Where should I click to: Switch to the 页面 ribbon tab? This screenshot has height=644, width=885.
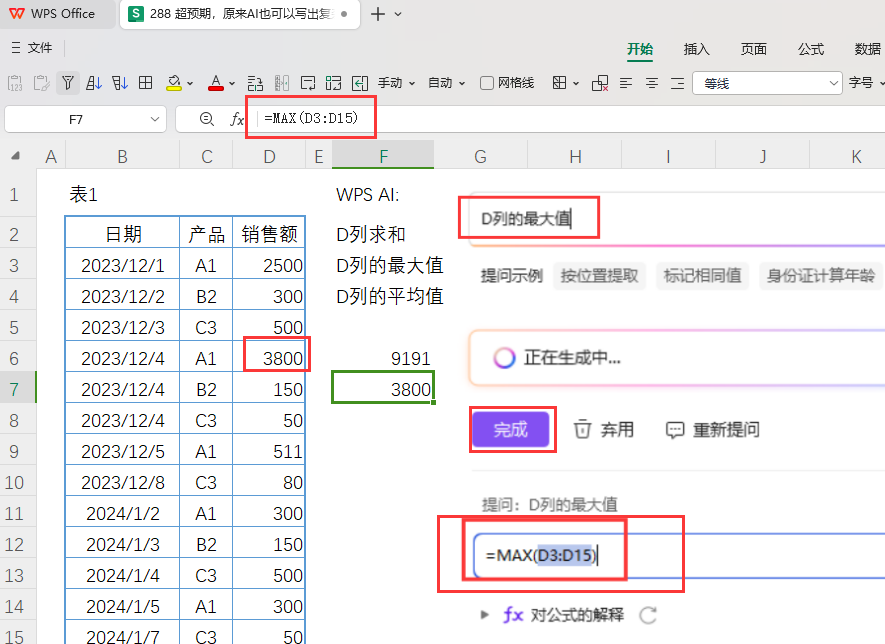753,49
